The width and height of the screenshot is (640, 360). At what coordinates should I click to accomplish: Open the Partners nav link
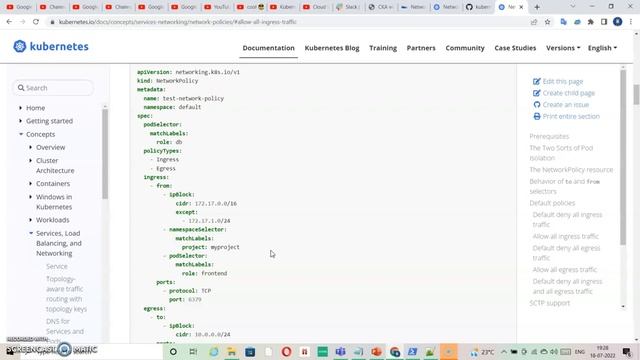(421, 48)
